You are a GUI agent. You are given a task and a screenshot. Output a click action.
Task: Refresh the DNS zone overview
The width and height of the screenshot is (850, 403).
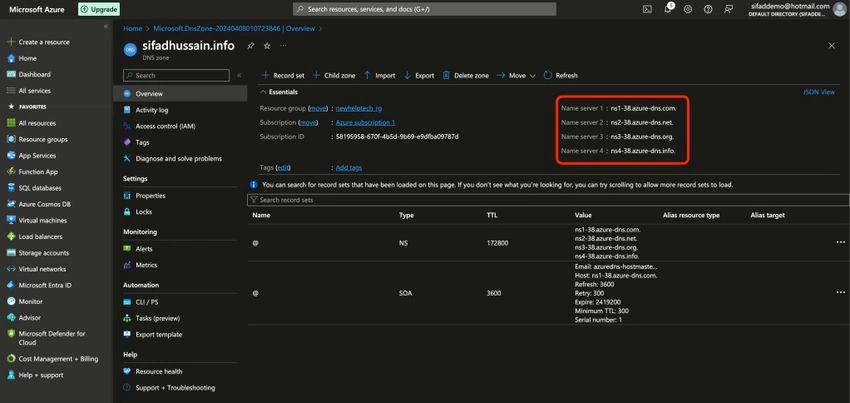tap(561, 75)
